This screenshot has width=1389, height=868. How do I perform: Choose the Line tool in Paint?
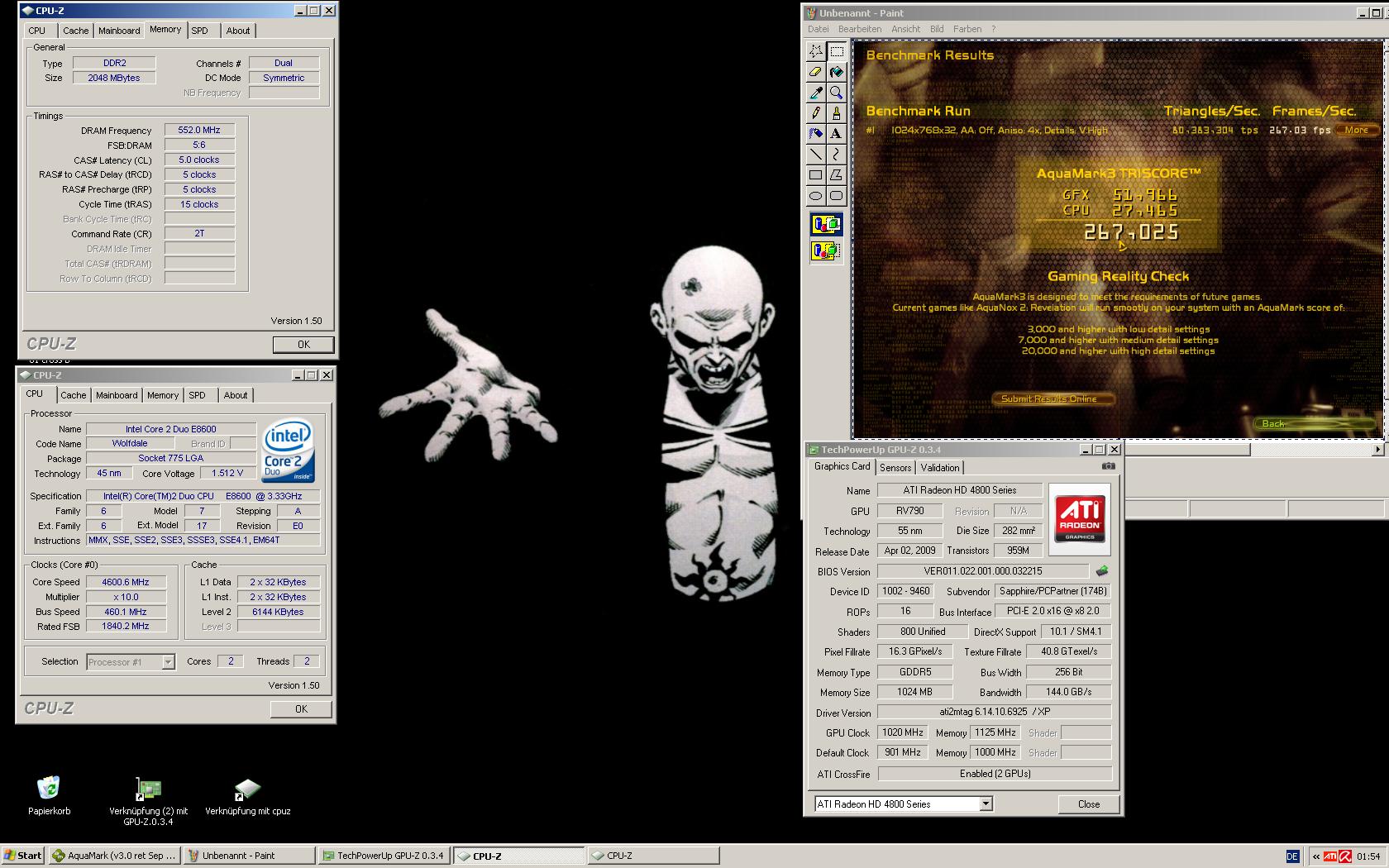[815, 155]
